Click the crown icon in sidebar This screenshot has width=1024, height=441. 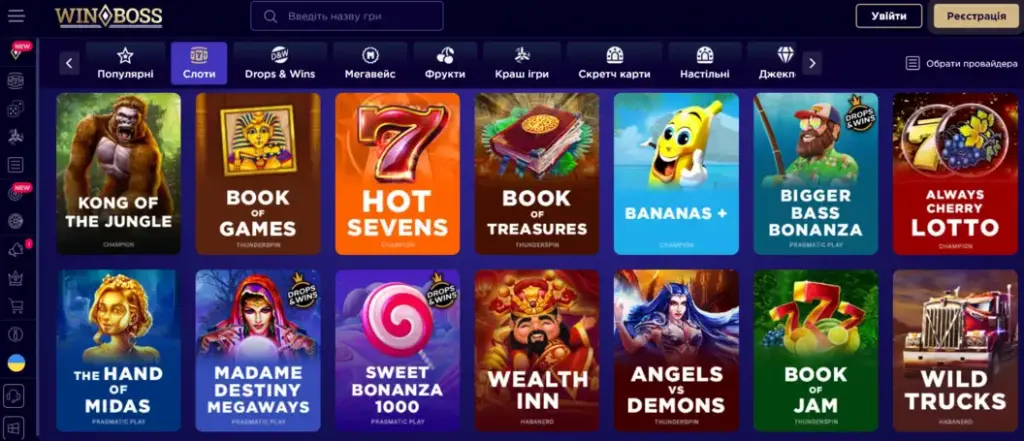(x=16, y=278)
